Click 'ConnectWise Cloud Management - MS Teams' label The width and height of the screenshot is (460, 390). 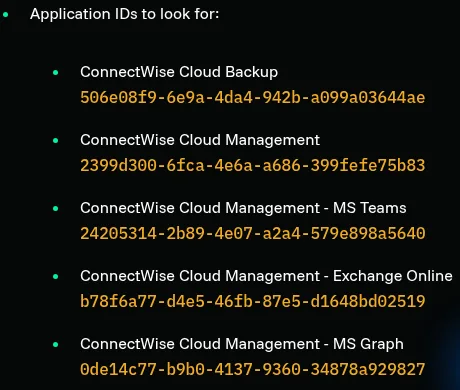[243, 208]
